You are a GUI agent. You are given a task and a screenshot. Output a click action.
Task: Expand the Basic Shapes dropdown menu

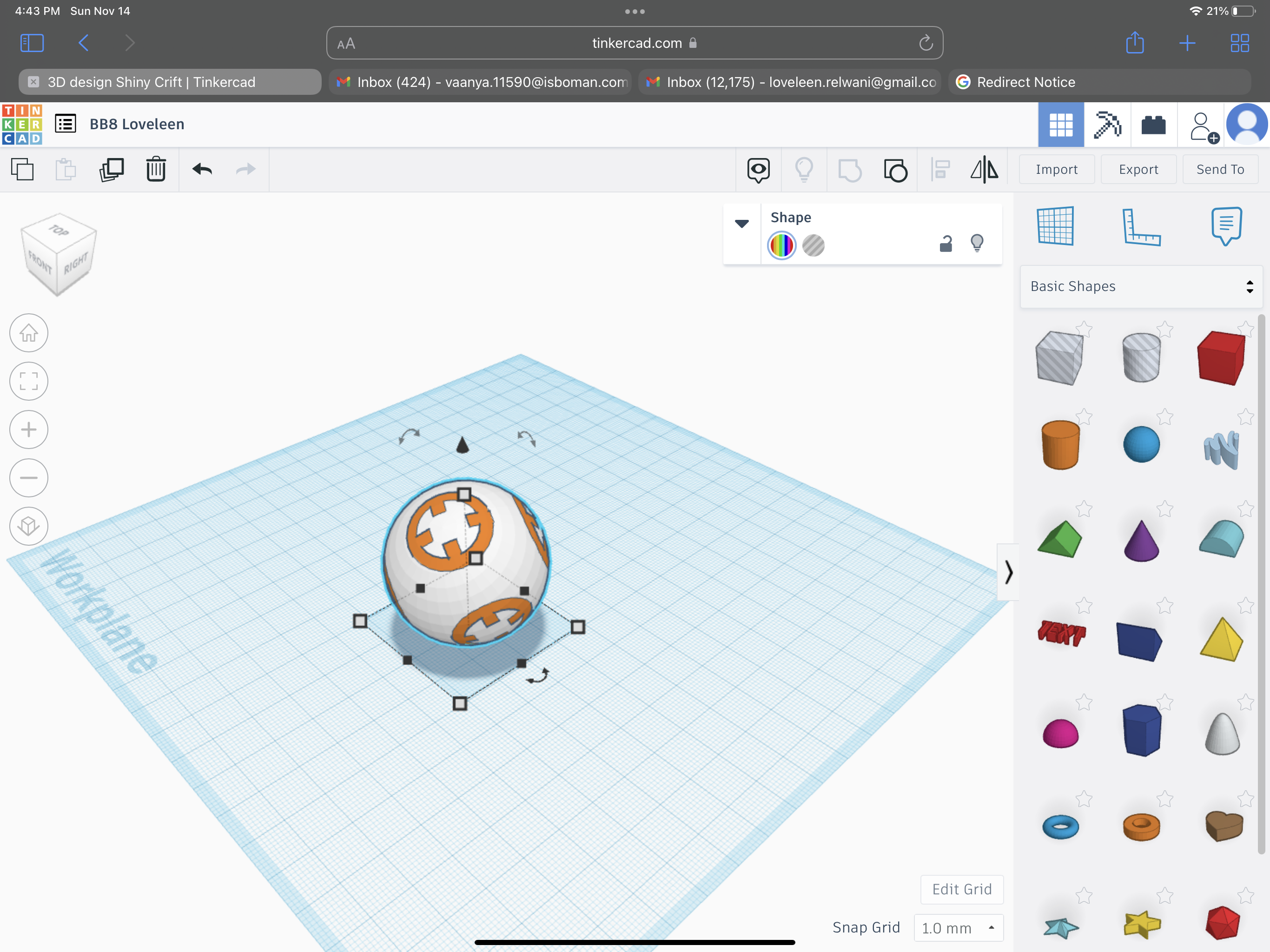pyautogui.click(x=1140, y=286)
